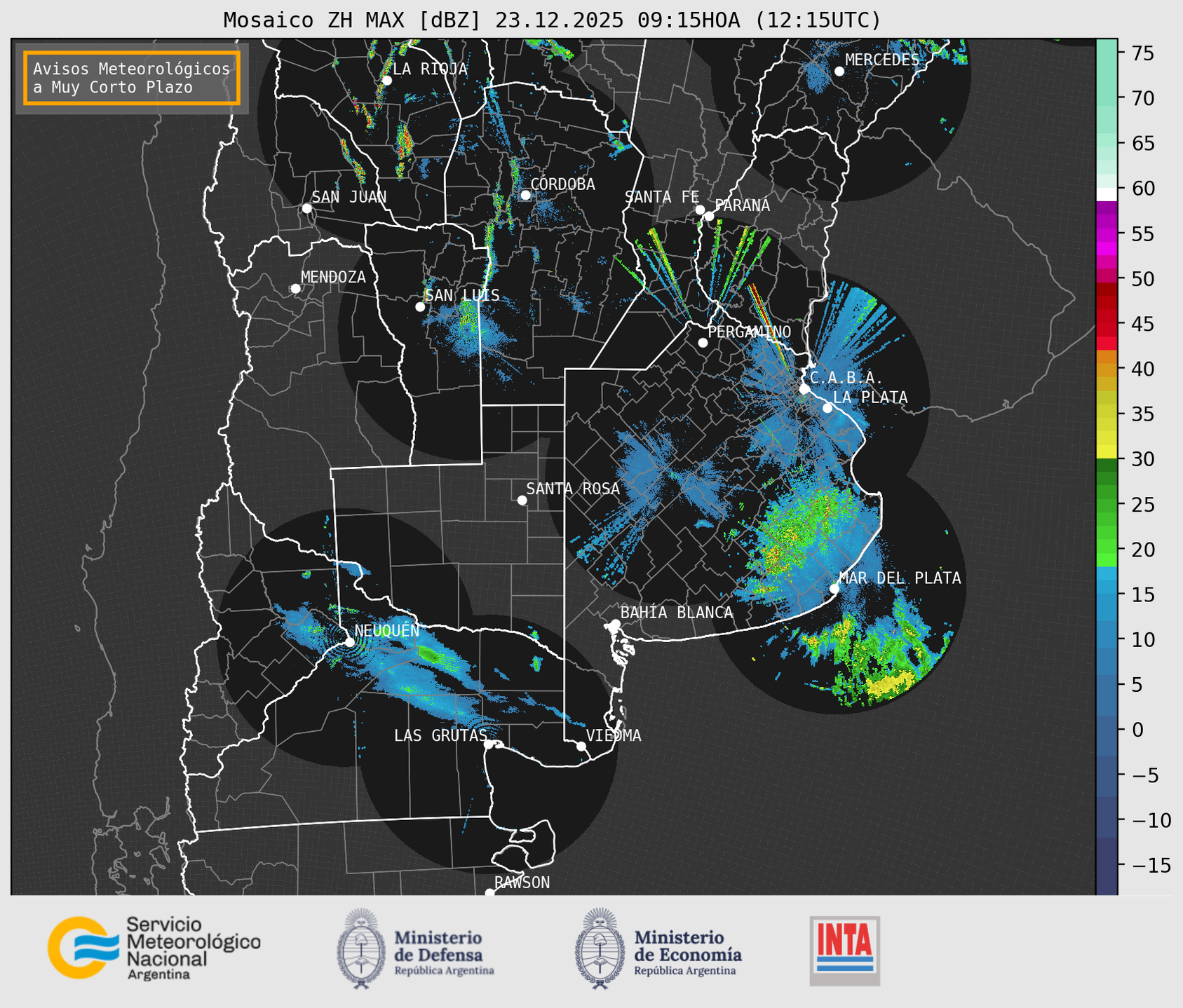
Task: Select the Mendoza city marker dot
Action: tap(295, 289)
